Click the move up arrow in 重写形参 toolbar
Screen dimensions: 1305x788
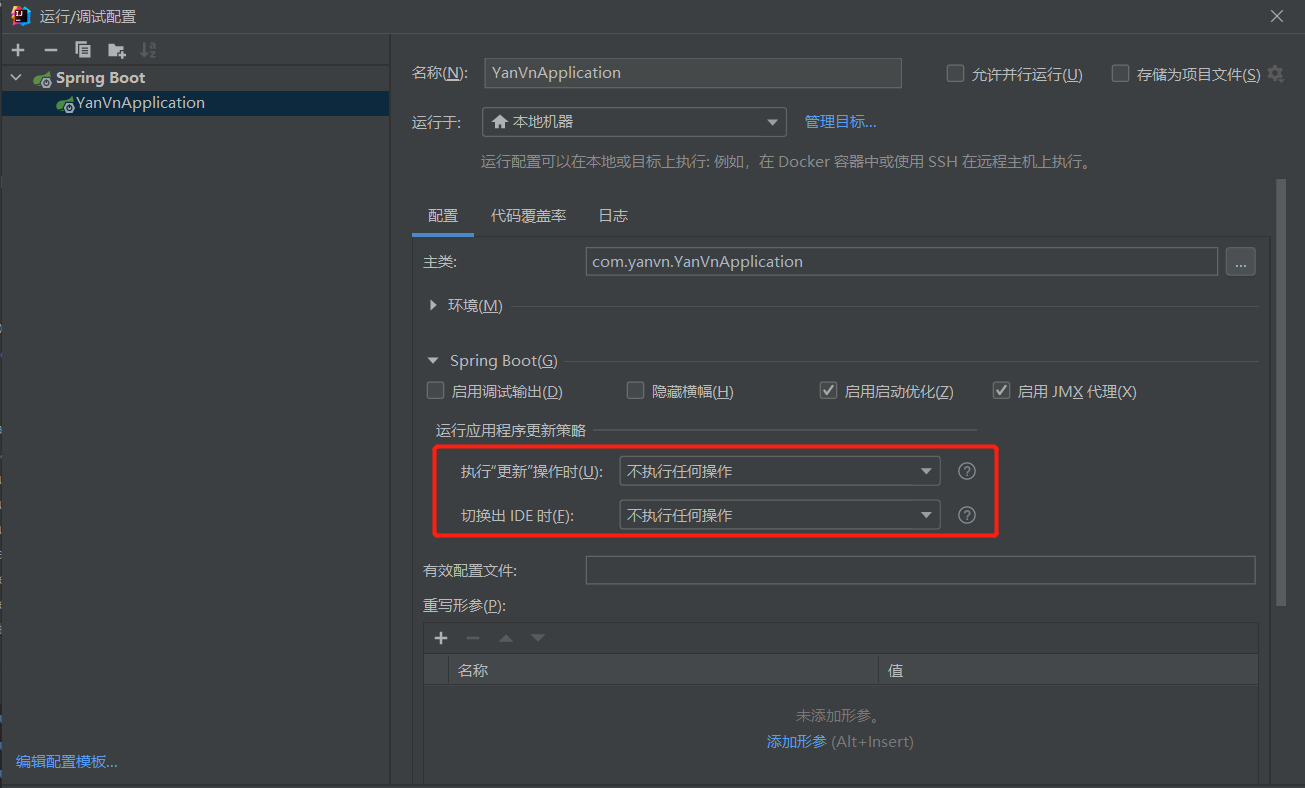click(506, 638)
